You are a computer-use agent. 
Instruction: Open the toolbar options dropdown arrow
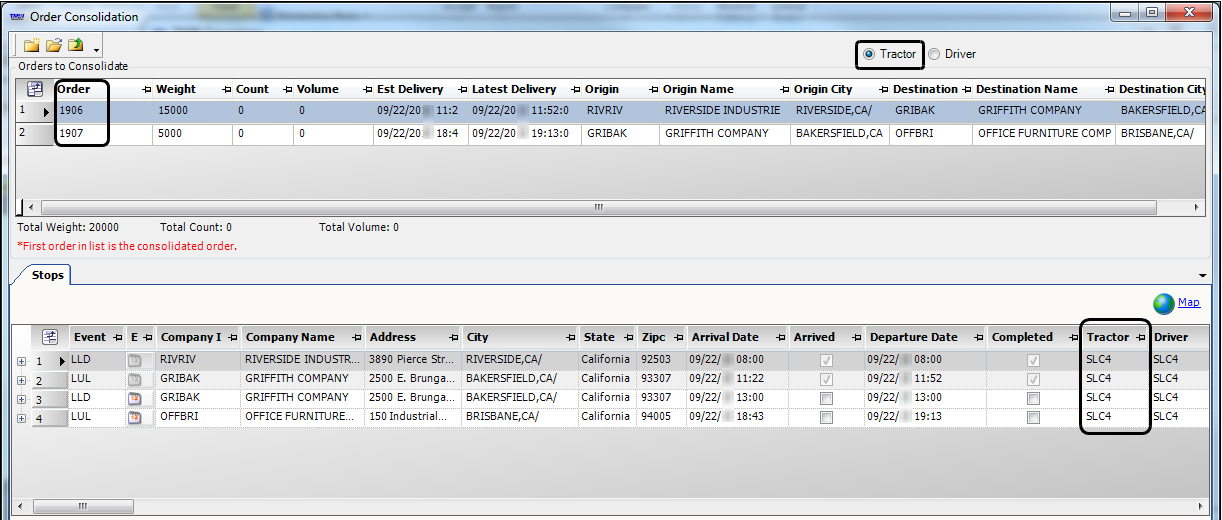coord(96,49)
